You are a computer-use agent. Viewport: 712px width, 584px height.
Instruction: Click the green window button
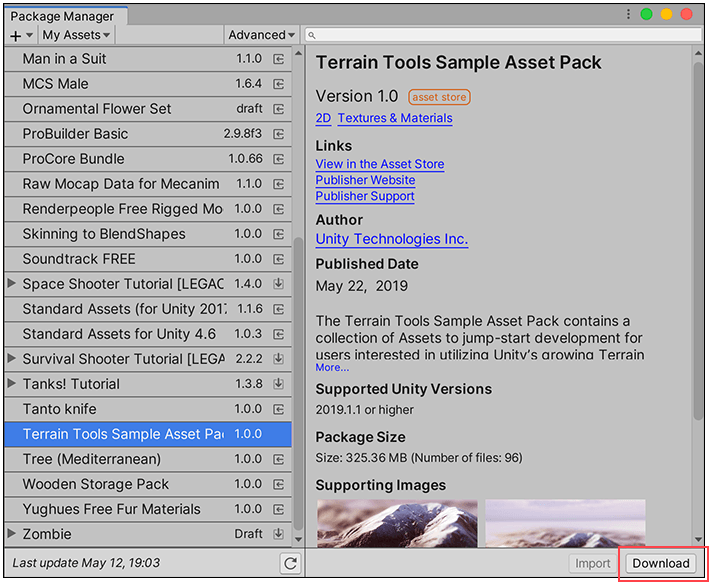646,14
